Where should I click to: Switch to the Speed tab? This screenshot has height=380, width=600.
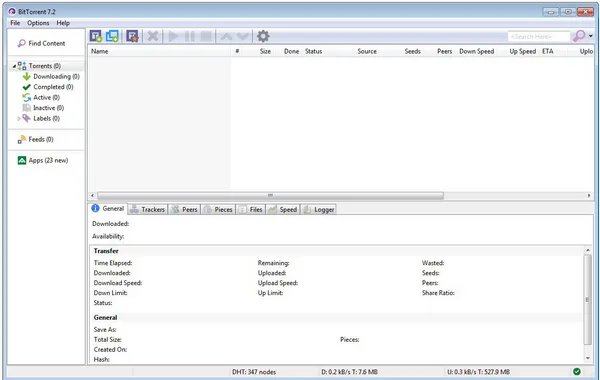point(282,209)
